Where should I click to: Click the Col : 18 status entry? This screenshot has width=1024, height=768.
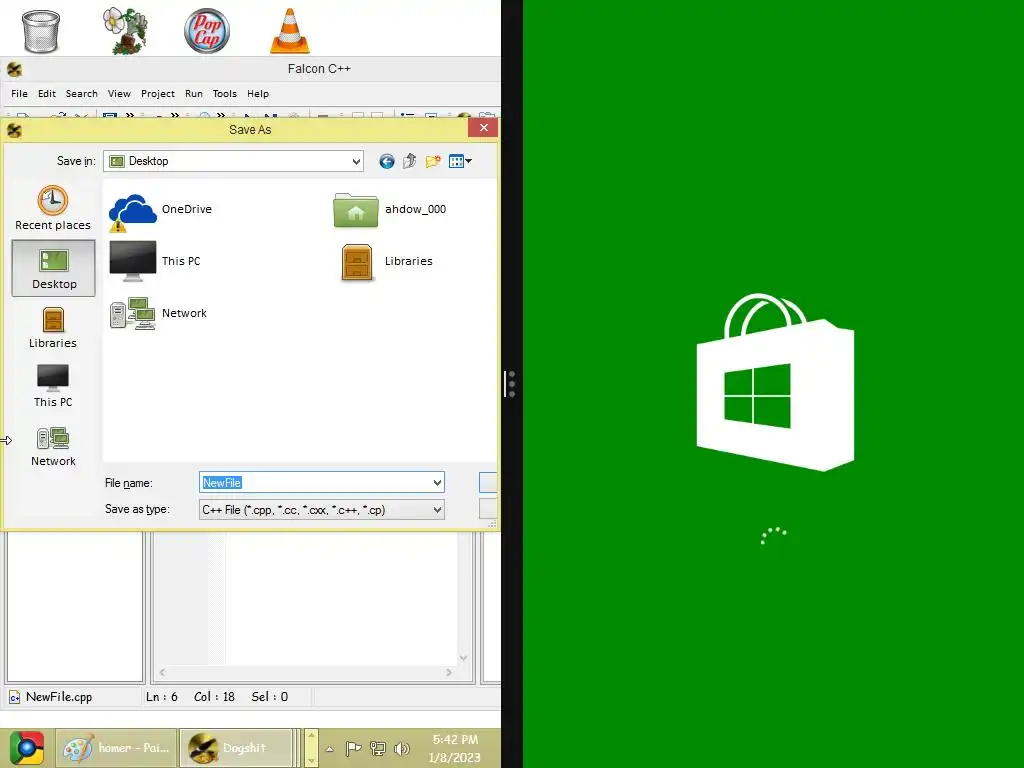click(x=214, y=697)
